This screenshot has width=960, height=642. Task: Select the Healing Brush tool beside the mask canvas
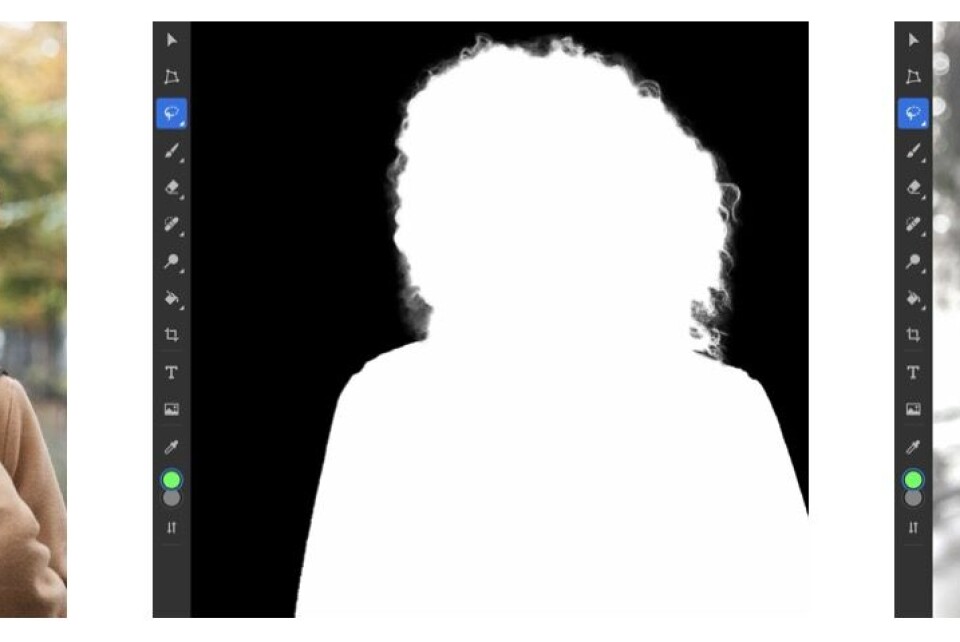click(171, 224)
